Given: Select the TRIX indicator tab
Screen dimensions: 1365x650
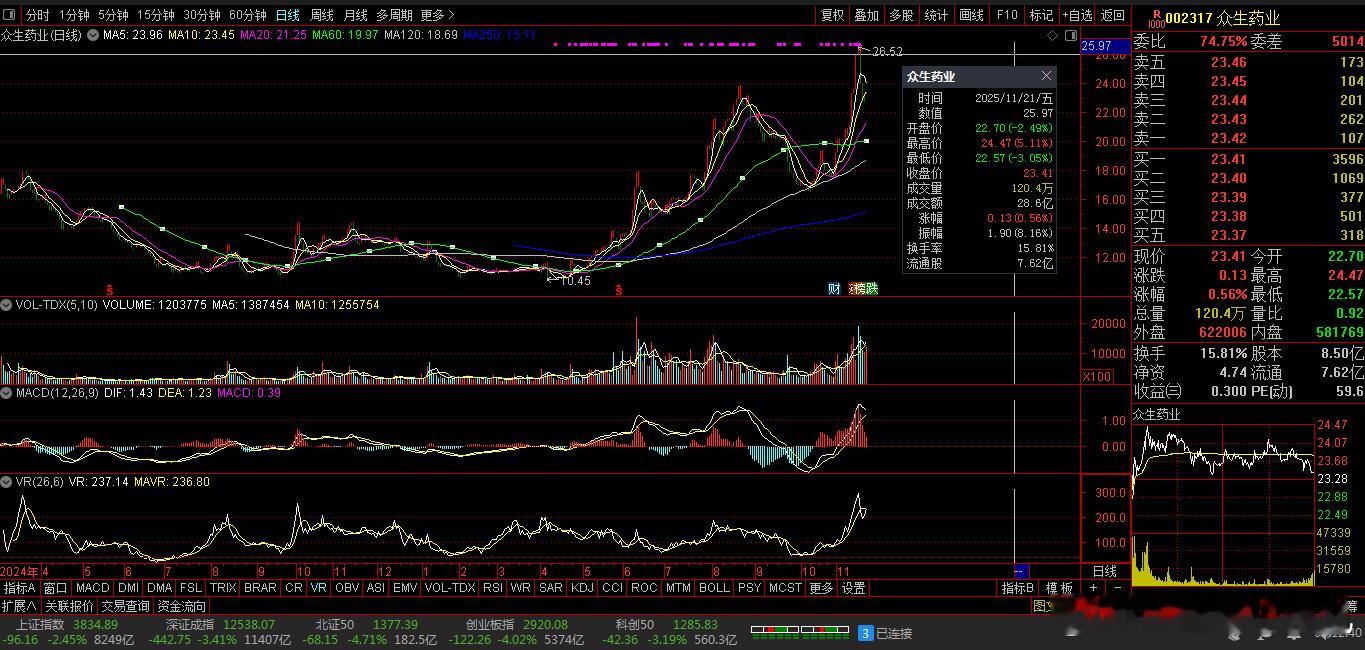Looking at the screenshot, I should pyautogui.click(x=222, y=588).
